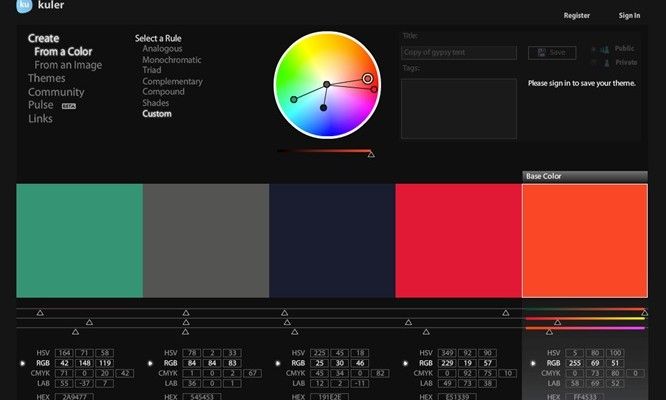Choose the Analogous color rule
The height and width of the screenshot is (400, 666).
(162, 48)
